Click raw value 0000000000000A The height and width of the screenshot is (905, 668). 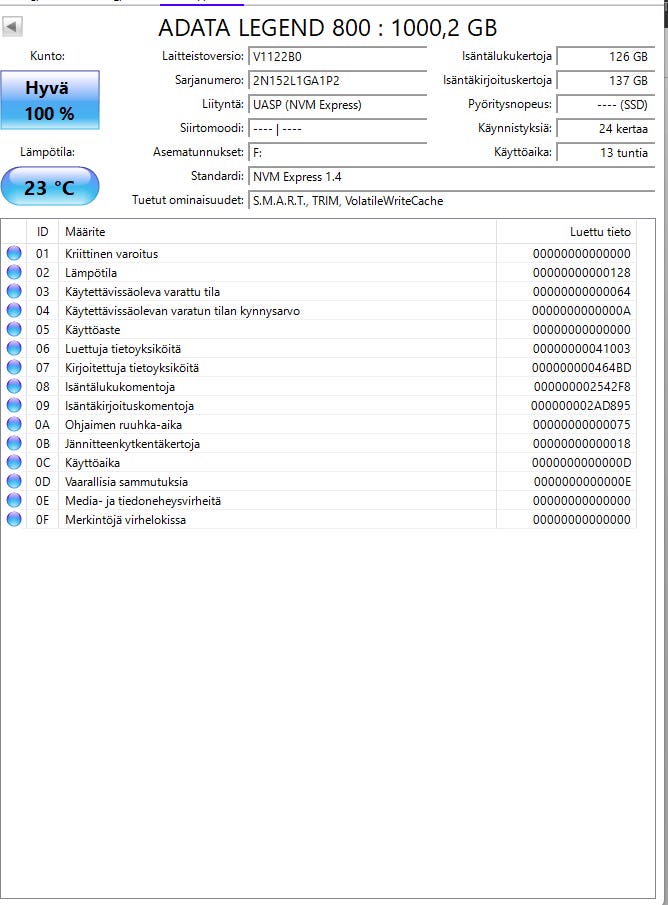581,311
